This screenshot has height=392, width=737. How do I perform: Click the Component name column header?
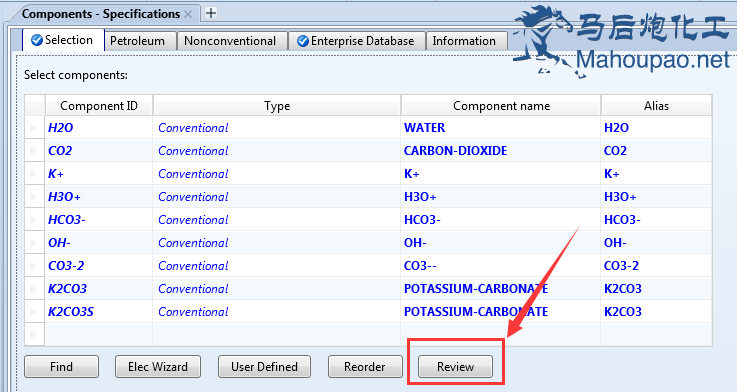(x=501, y=106)
